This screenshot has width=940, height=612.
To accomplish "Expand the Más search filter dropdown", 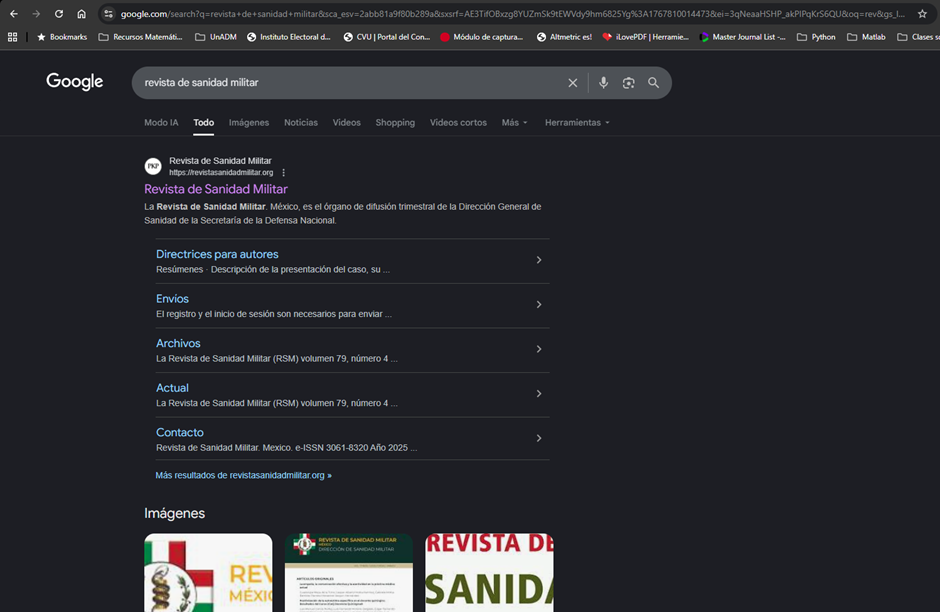I will (x=514, y=123).
